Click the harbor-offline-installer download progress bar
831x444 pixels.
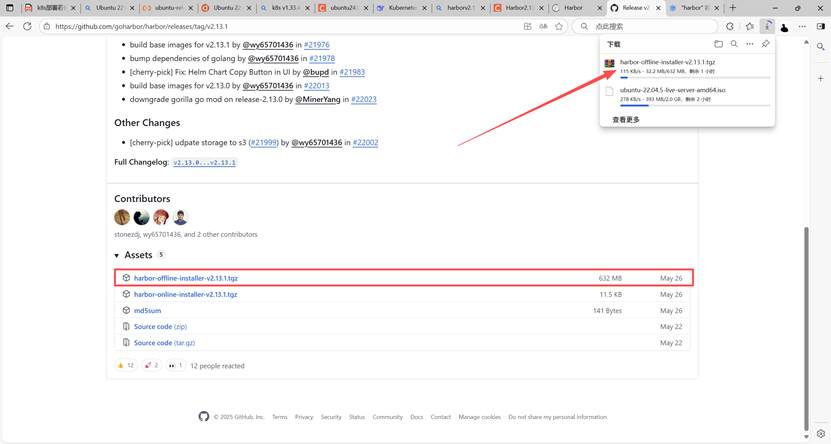pyautogui.click(x=695, y=77)
